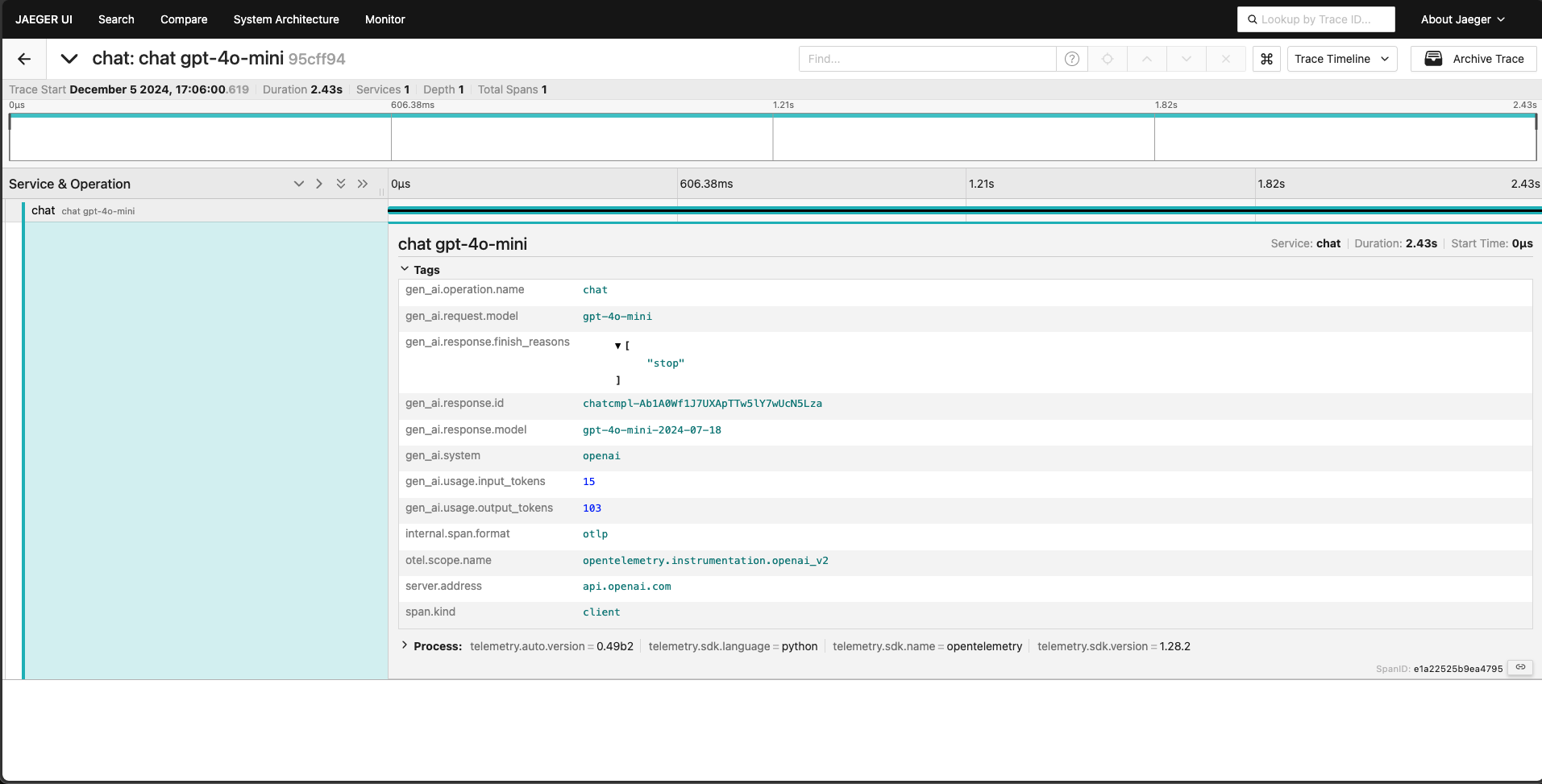Open the Monitor page
This screenshot has width=1542, height=784.
[x=384, y=19]
